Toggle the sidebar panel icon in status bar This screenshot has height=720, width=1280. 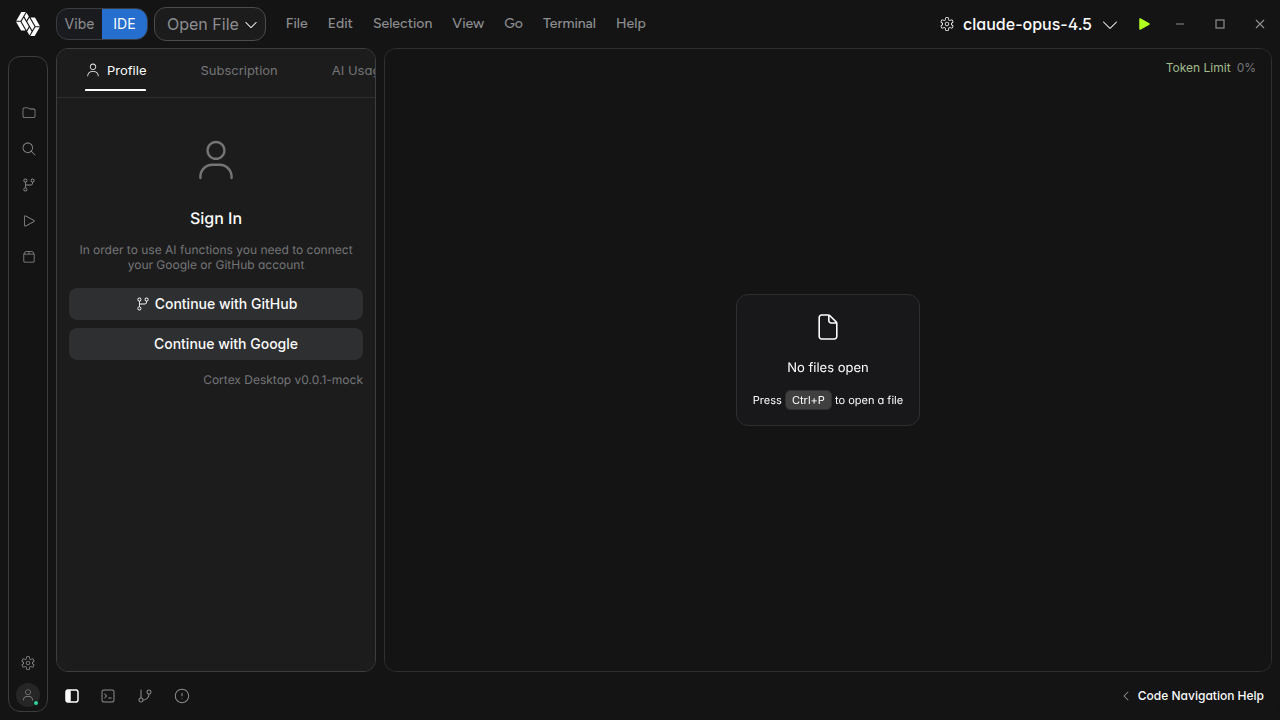72,696
